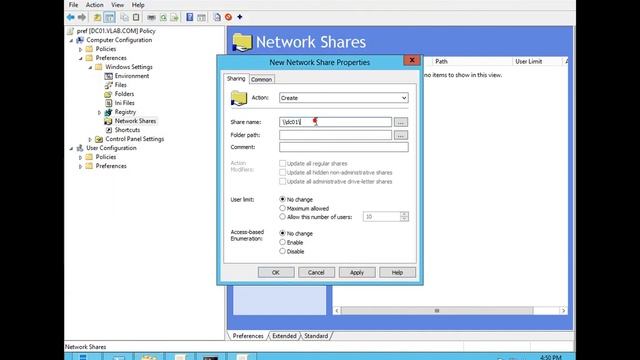Toggle the Show/Hide Console Tree icon
Screen dimensions: 640x360
109,17
